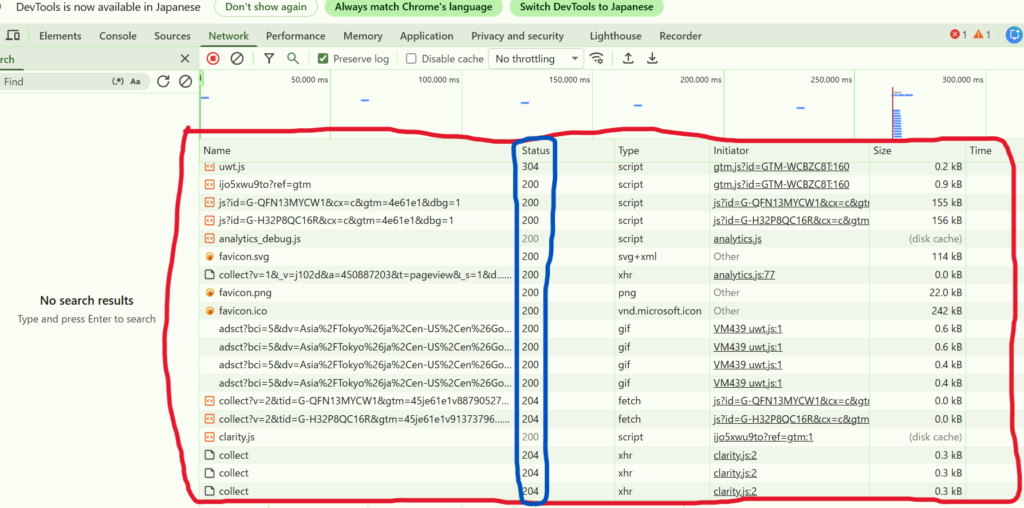1024x508 pixels.
Task: Enable the Disable cache checkbox
Action: tap(411, 59)
